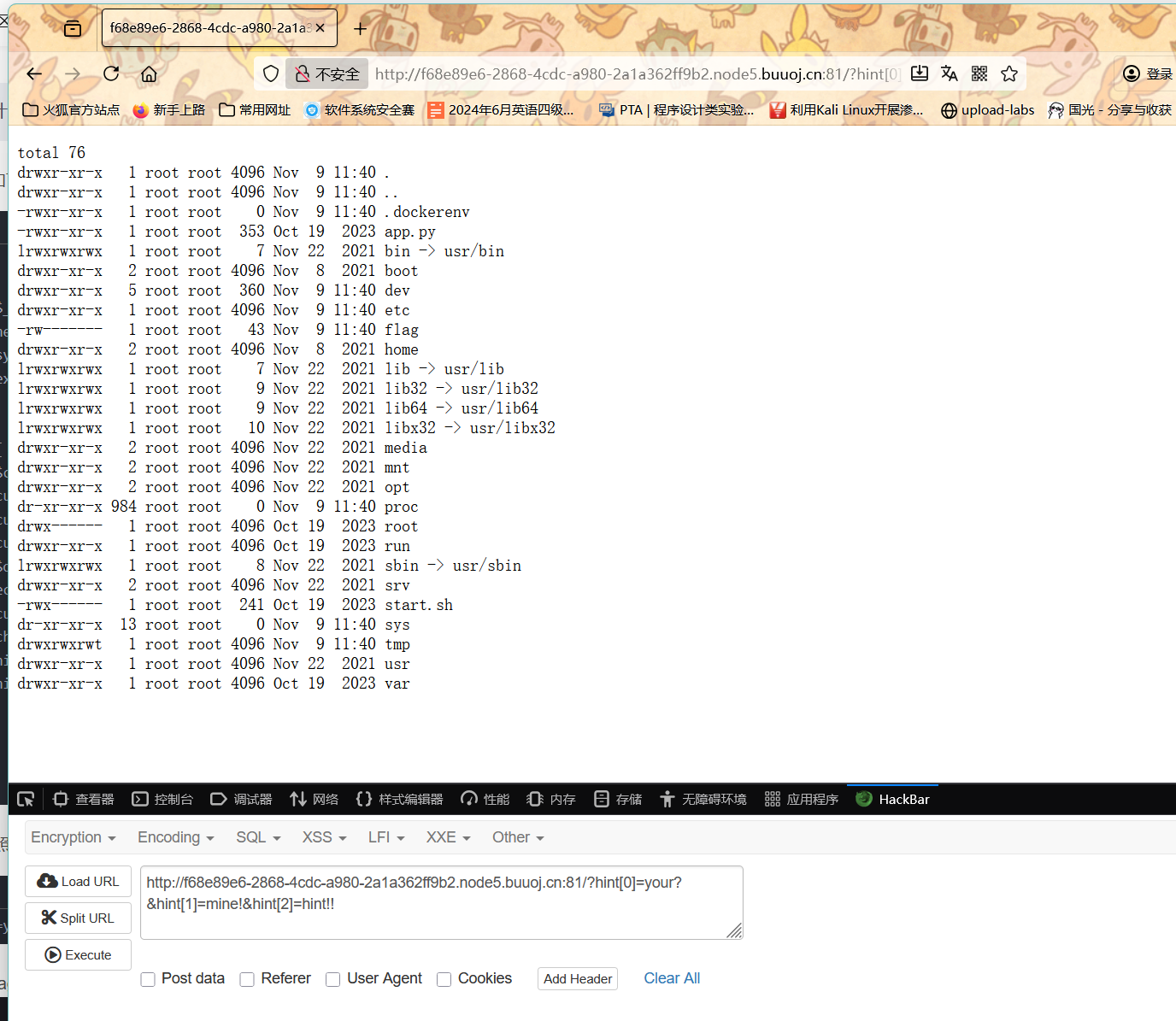Expand the LFI dropdown

click(x=386, y=837)
